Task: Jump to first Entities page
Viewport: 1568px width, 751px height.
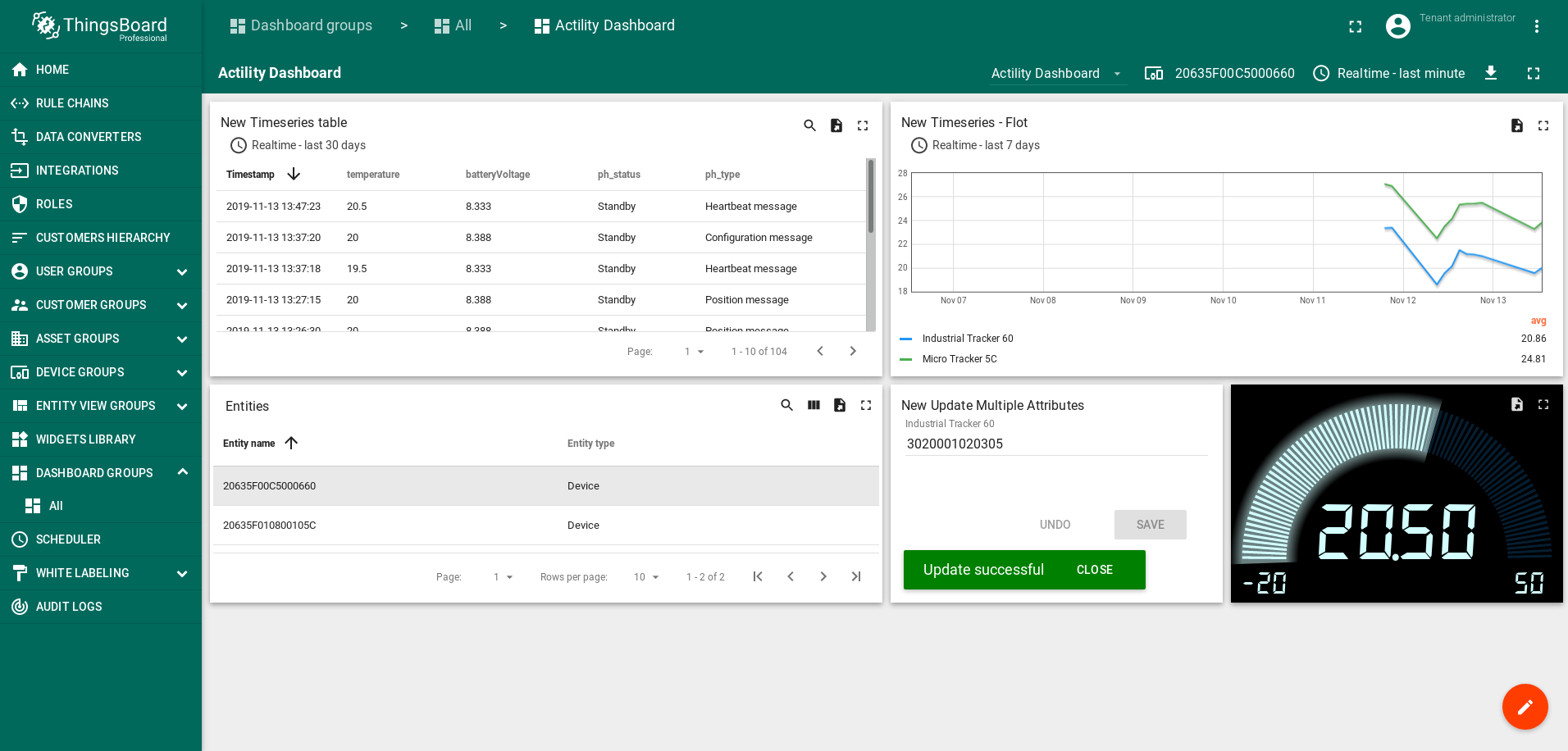Action: click(758, 576)
